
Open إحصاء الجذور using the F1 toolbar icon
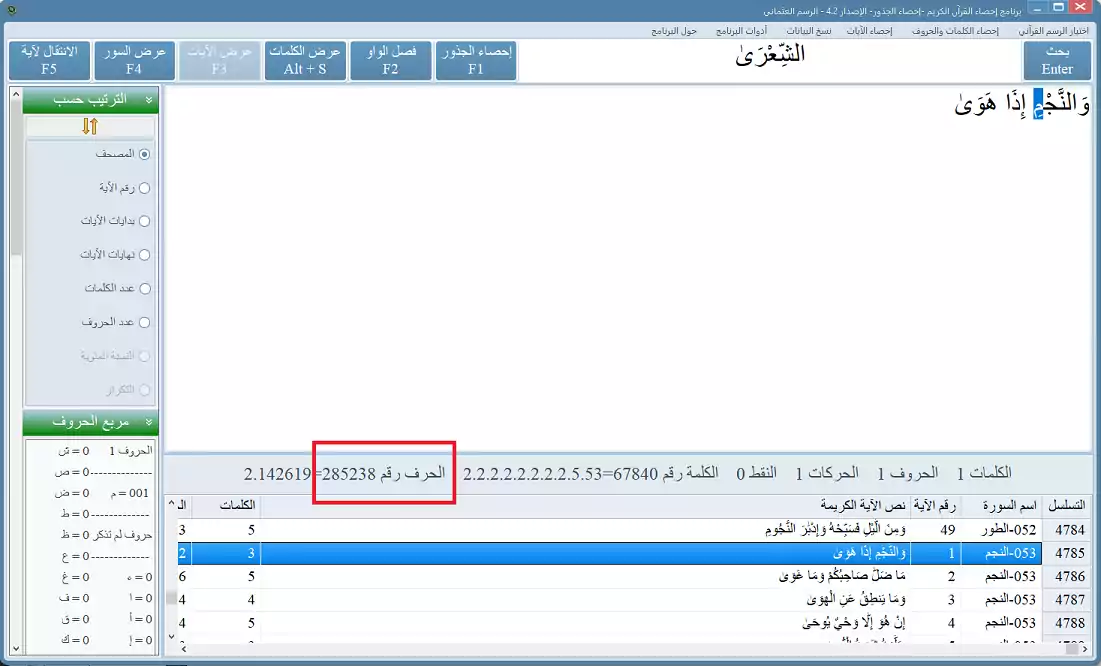point(475,60)
